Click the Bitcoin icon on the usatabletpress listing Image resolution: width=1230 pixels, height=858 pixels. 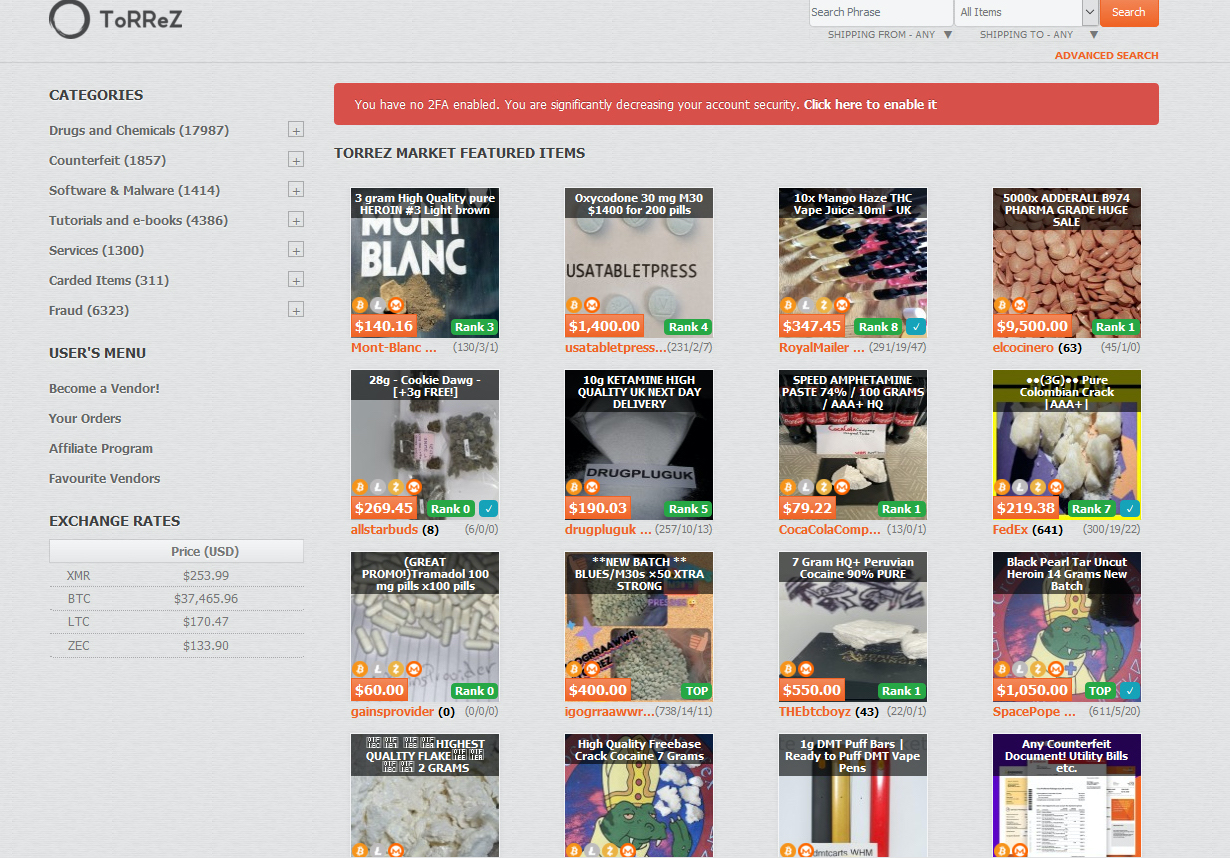point(574,305)
